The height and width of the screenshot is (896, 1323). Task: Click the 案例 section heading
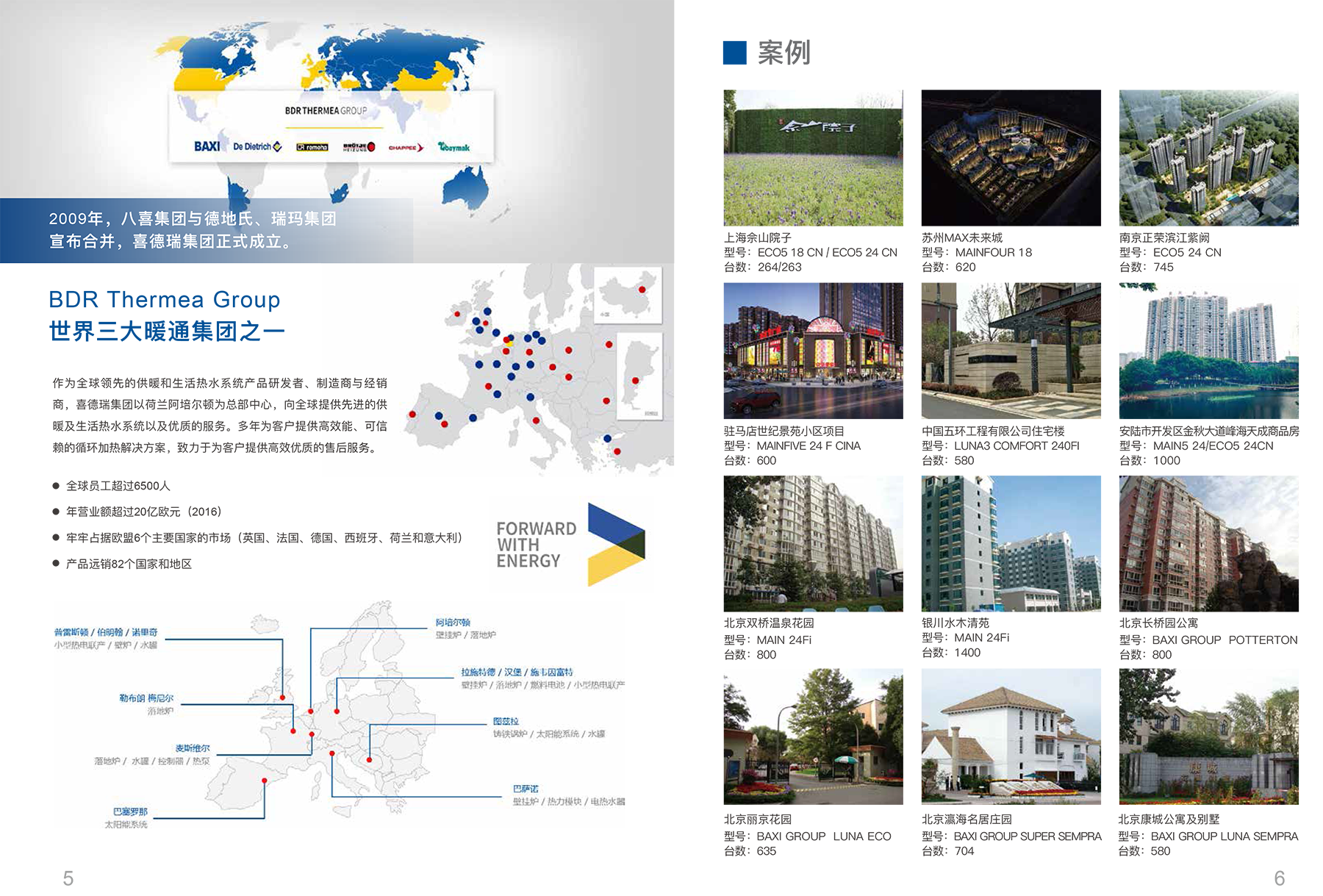(x=784, y=53)
